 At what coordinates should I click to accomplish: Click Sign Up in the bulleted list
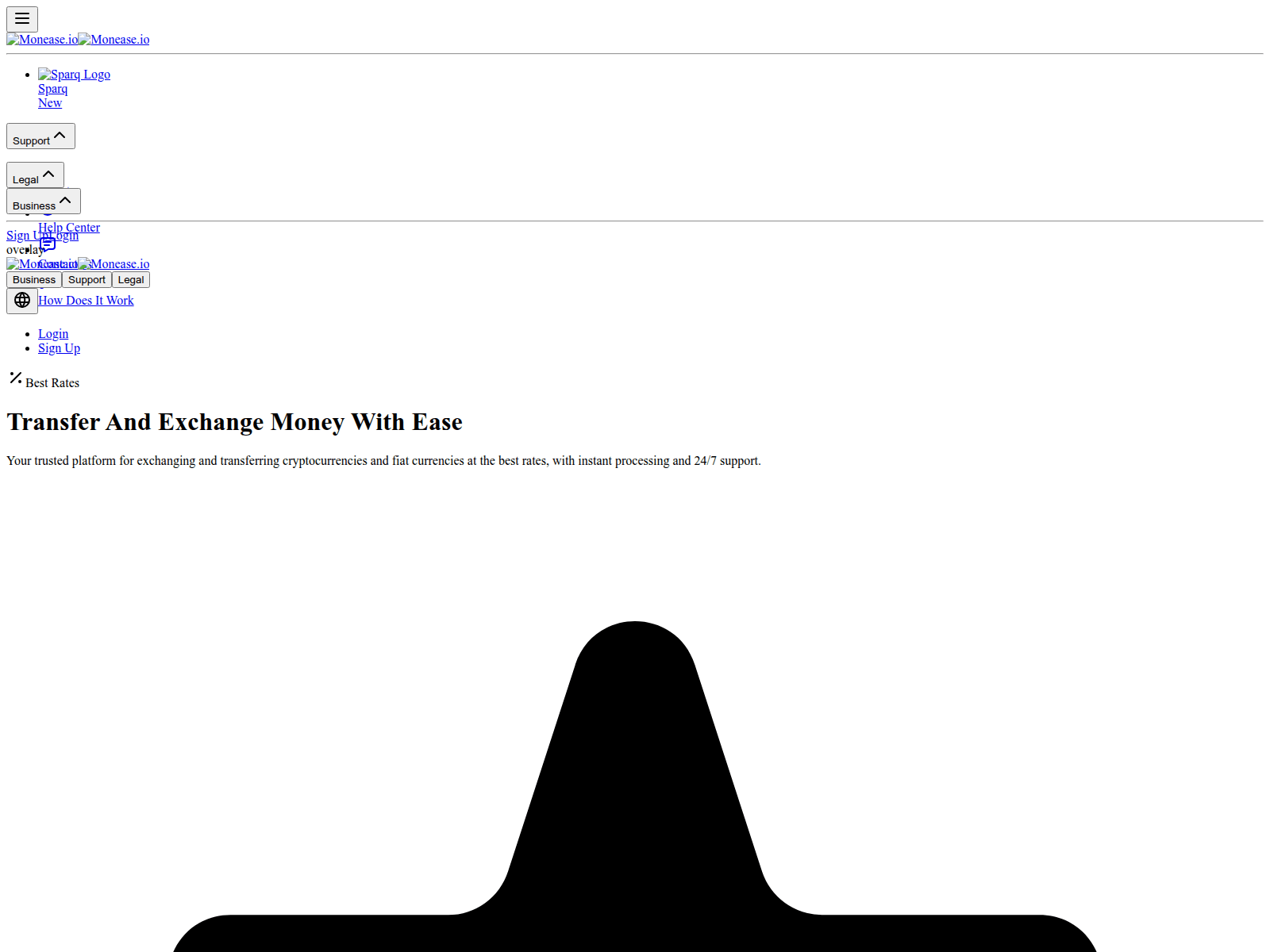coord(59,348)
